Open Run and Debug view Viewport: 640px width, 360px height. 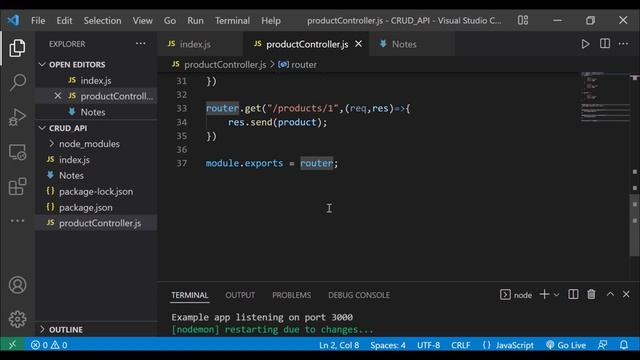(x=17, y=117)
